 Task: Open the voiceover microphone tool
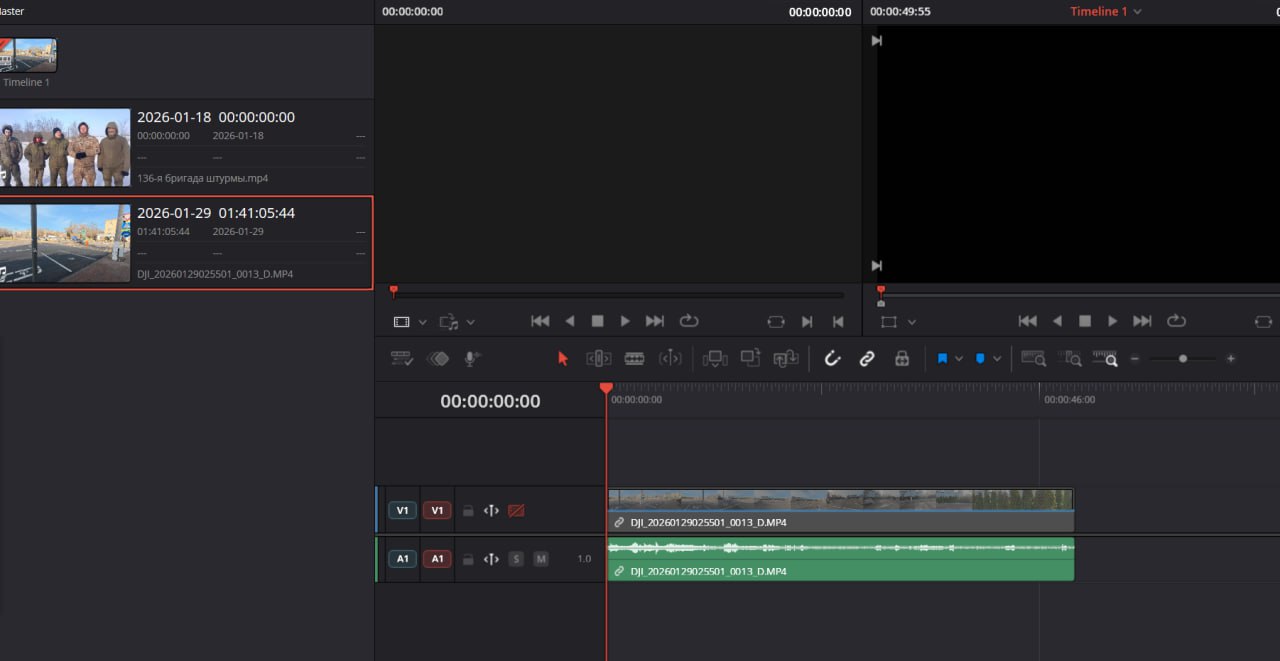472,358
